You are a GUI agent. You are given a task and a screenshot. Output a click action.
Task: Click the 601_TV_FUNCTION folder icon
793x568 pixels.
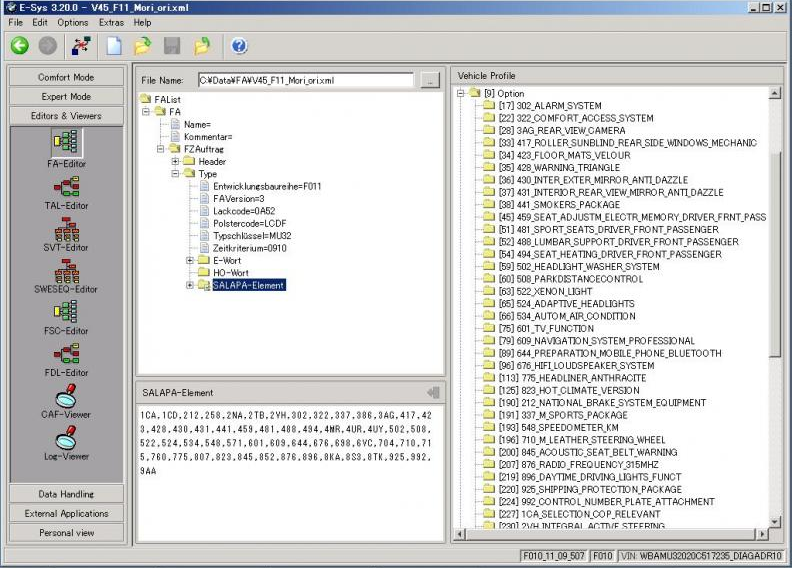tap(489, 328)
